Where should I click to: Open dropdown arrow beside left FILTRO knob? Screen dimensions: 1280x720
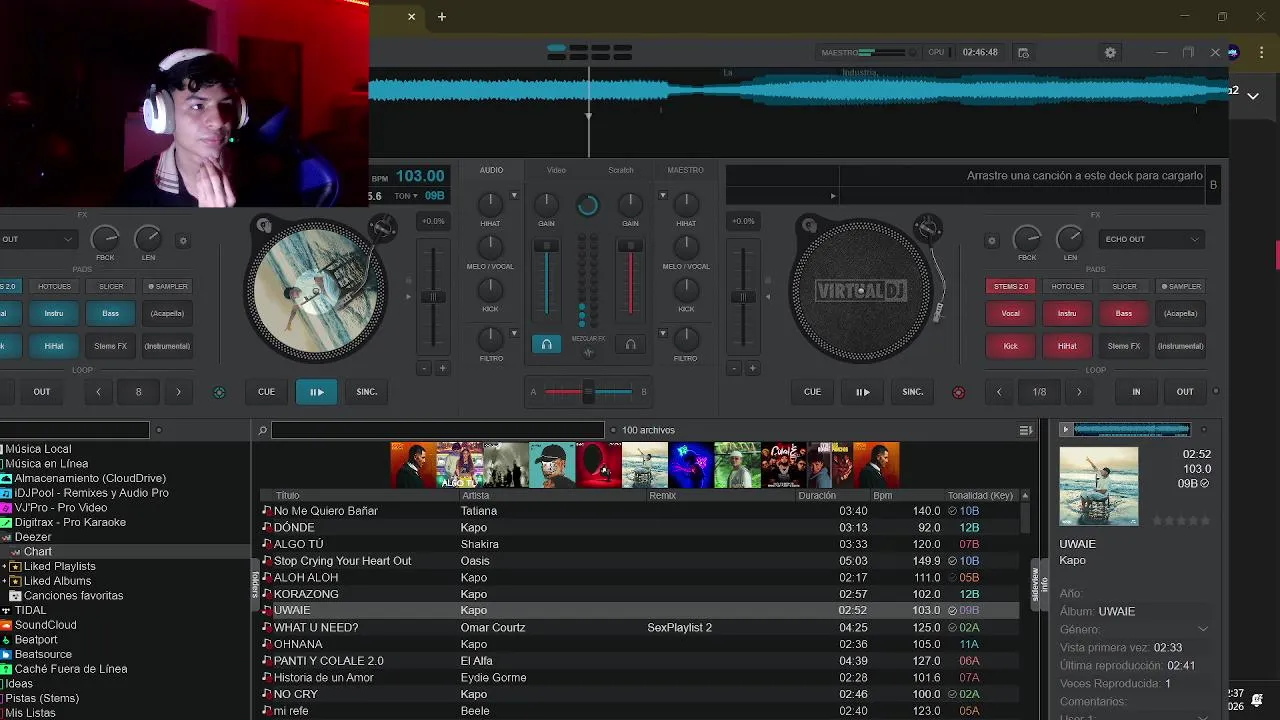pos(514,333)
